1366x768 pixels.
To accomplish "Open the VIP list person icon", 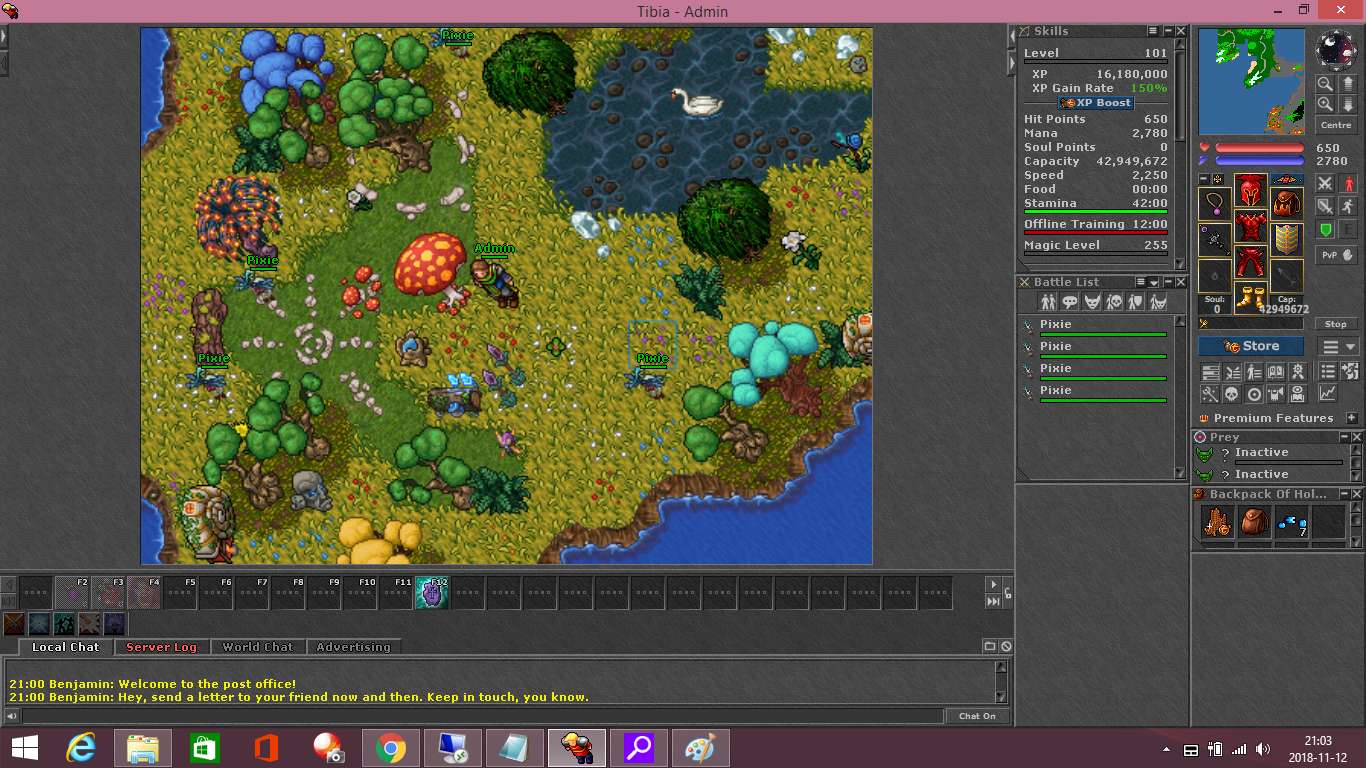I will point(1254,372).
